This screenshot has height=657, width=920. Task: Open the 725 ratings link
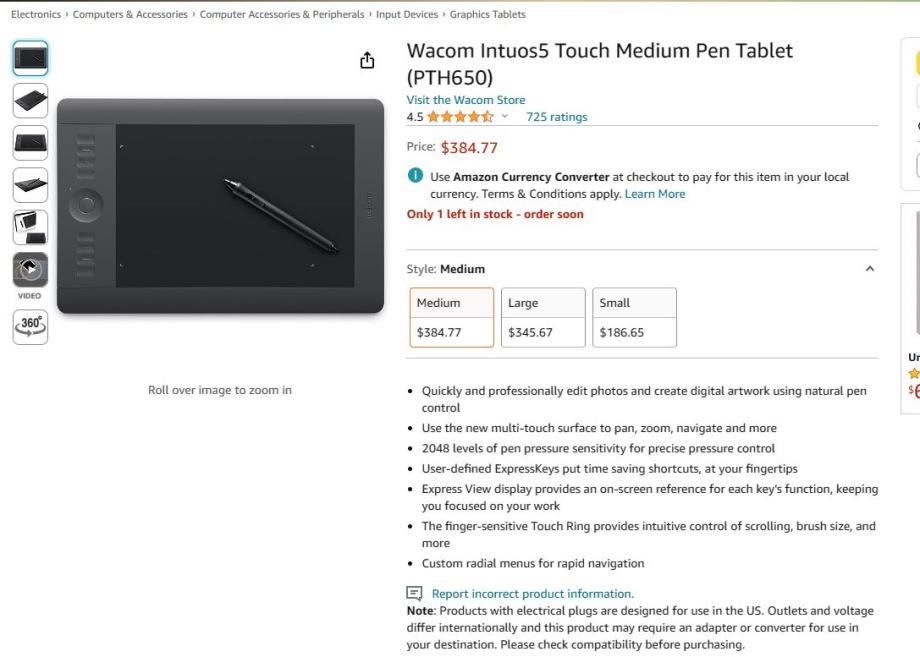coord(557,117)
